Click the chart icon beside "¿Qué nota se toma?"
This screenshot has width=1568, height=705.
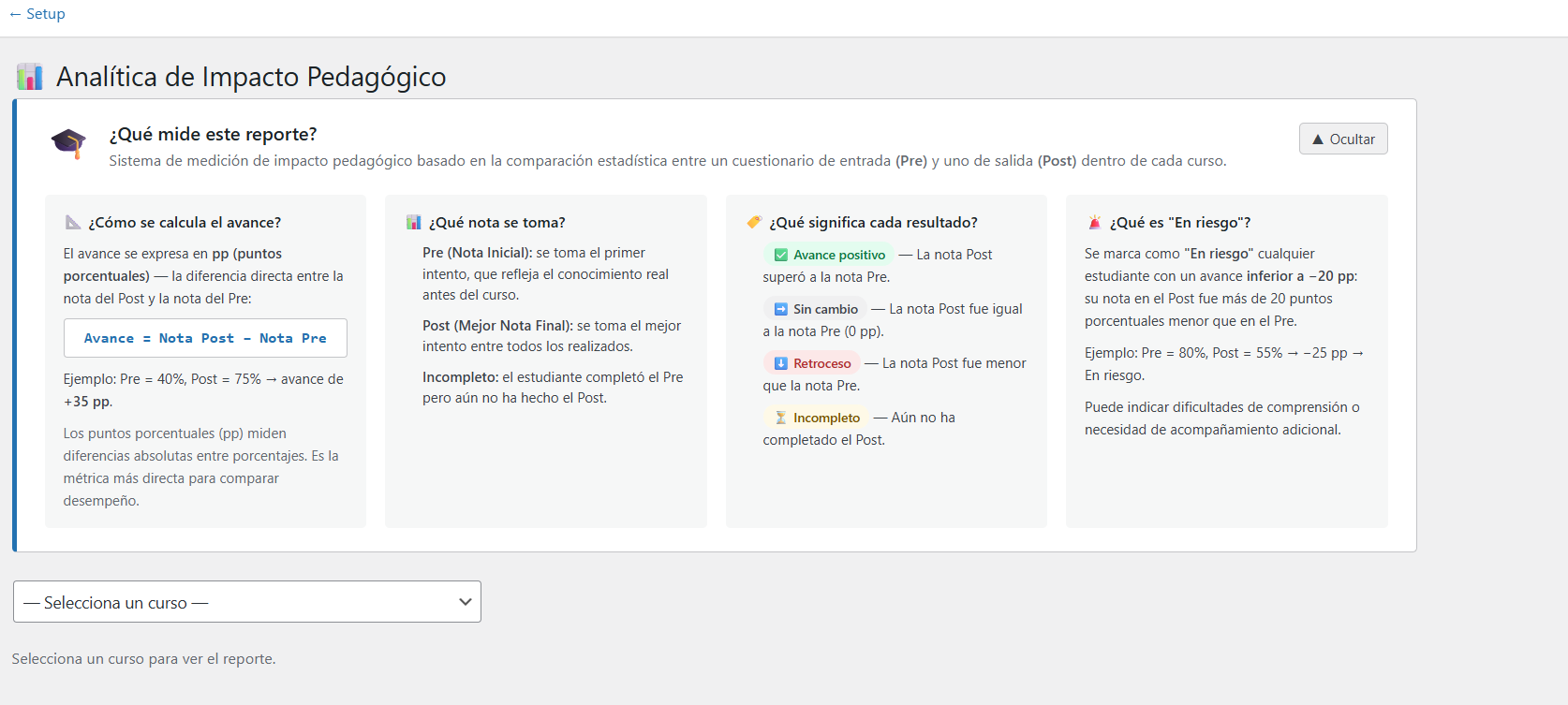pyautogui.click(x=413, y=223)
